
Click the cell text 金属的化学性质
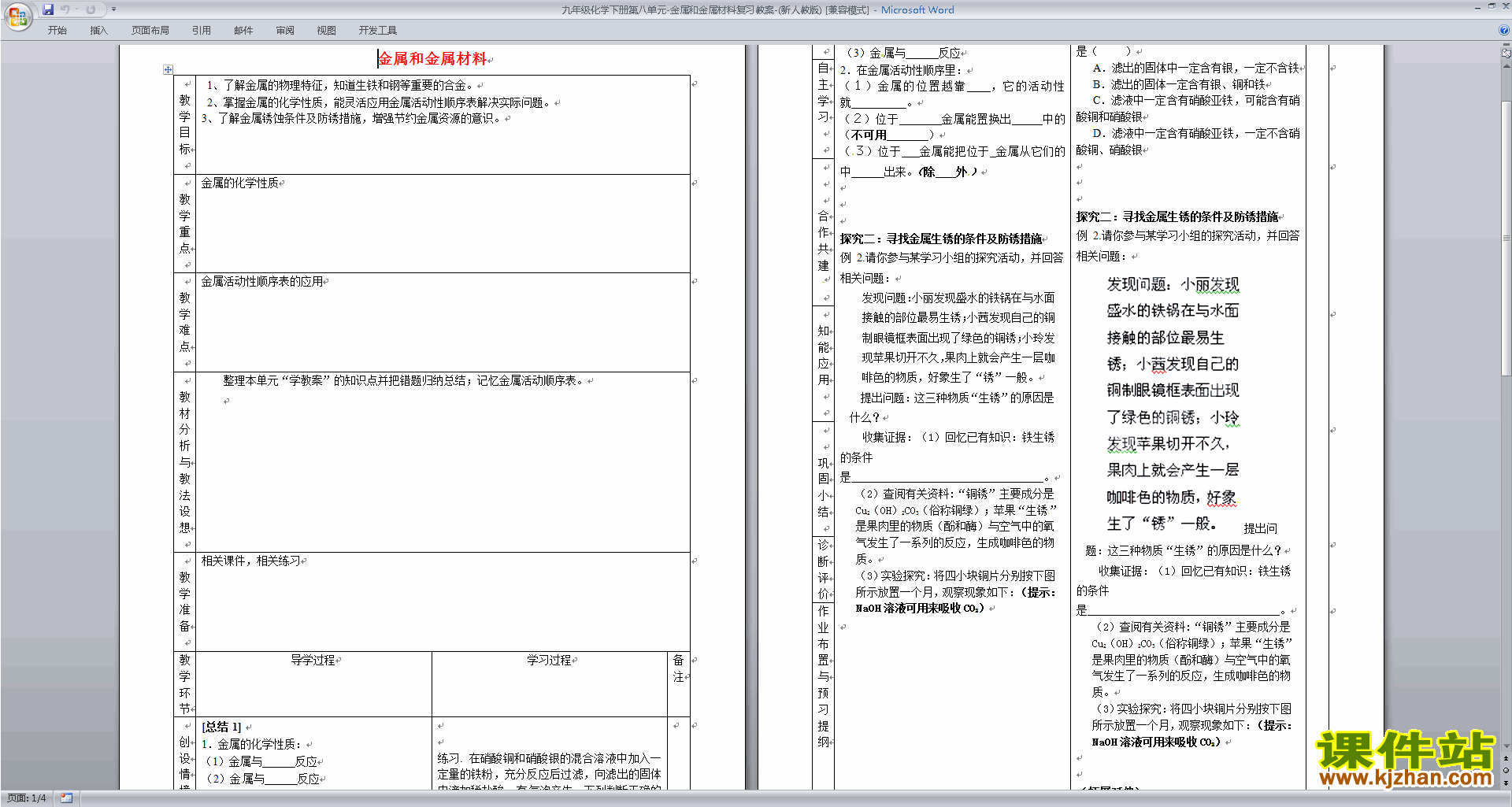(239, 183)
